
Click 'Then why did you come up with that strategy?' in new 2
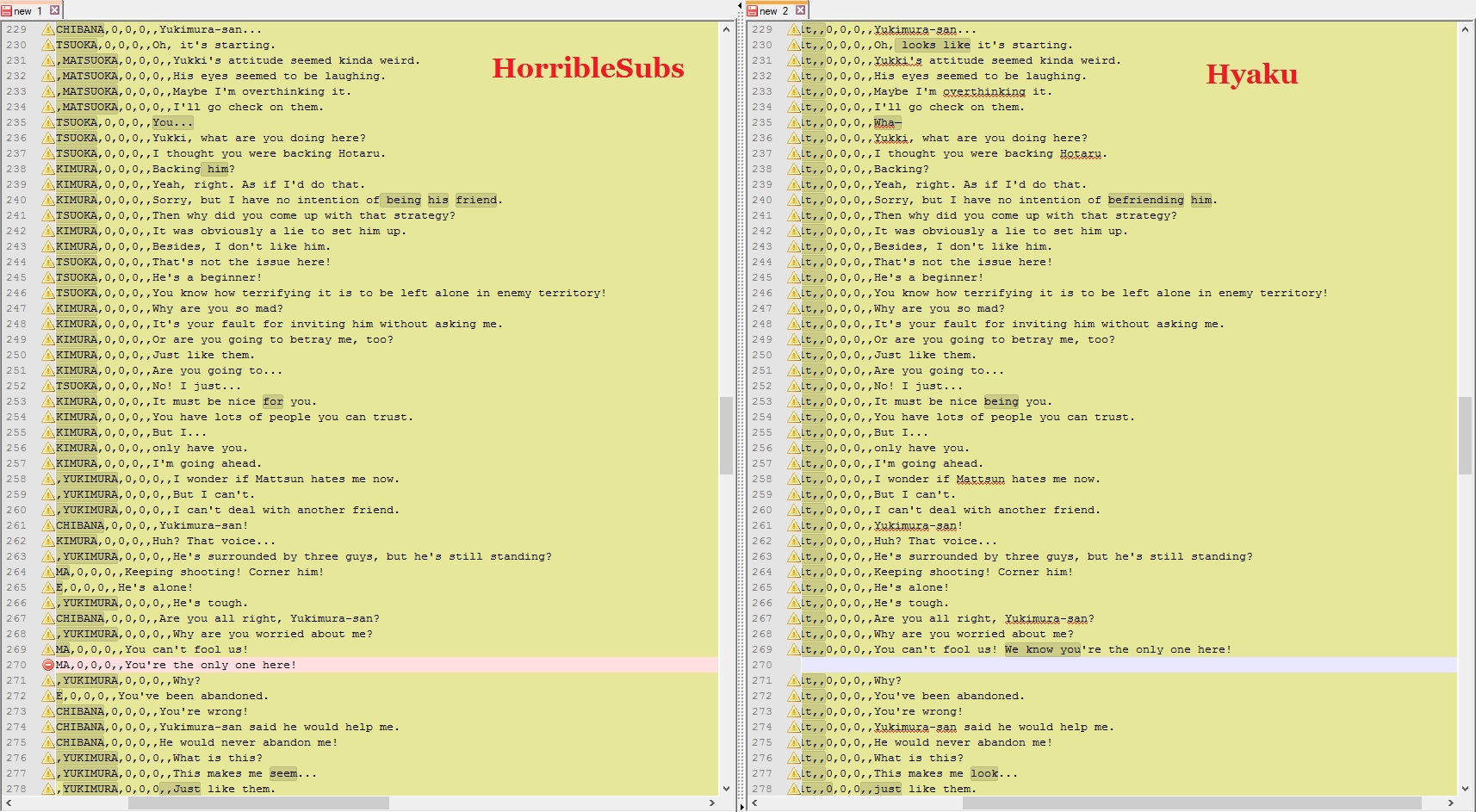tap(1025, 215)
